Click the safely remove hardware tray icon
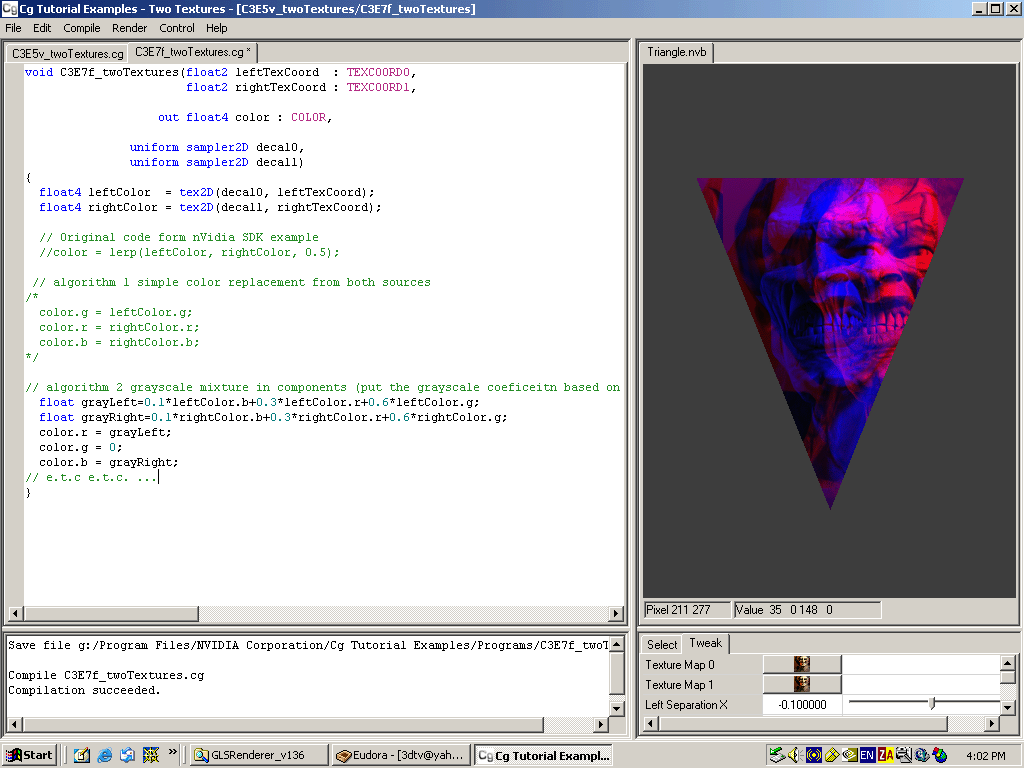 tap(776, 755)
